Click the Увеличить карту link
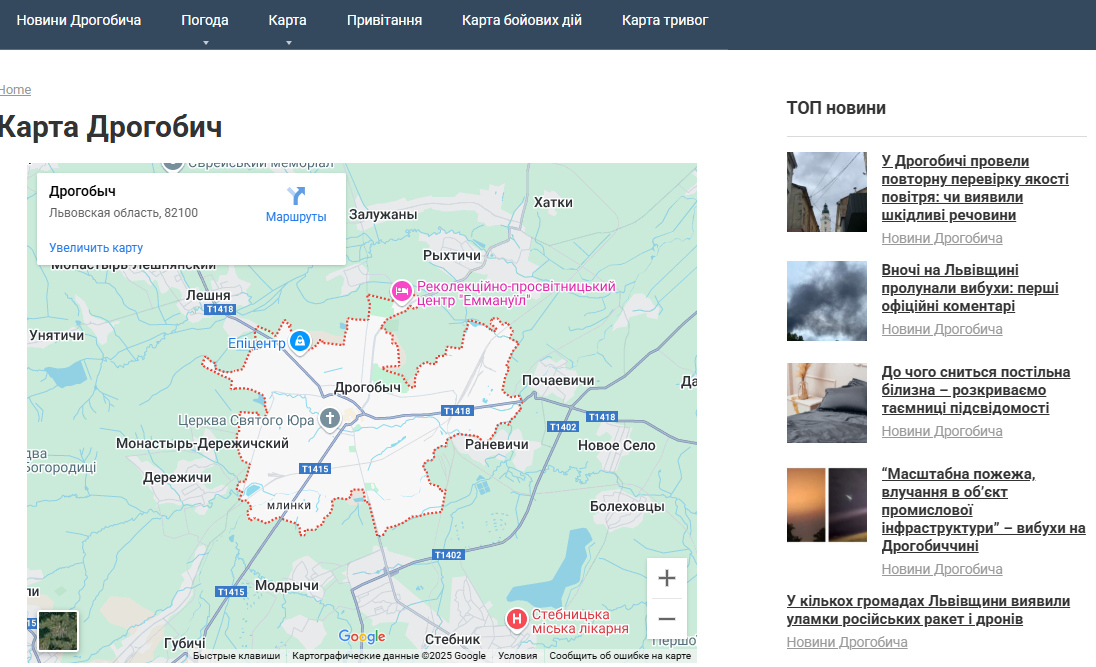This screenshot has height=667, width=1096. 96,248
